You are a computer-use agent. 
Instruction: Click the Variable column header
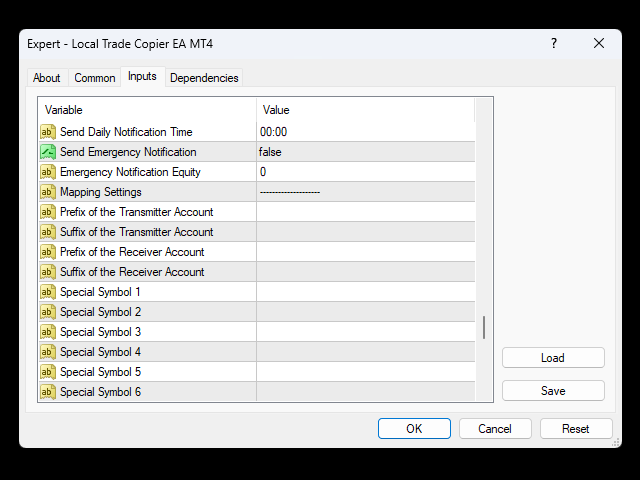pos(148,110)
